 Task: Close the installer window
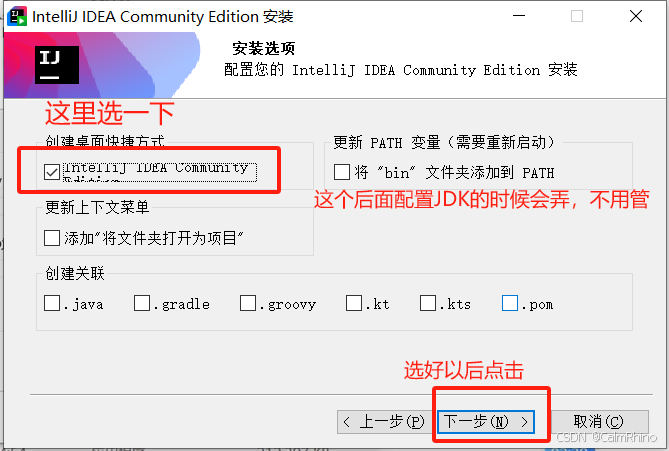point(636,16)
